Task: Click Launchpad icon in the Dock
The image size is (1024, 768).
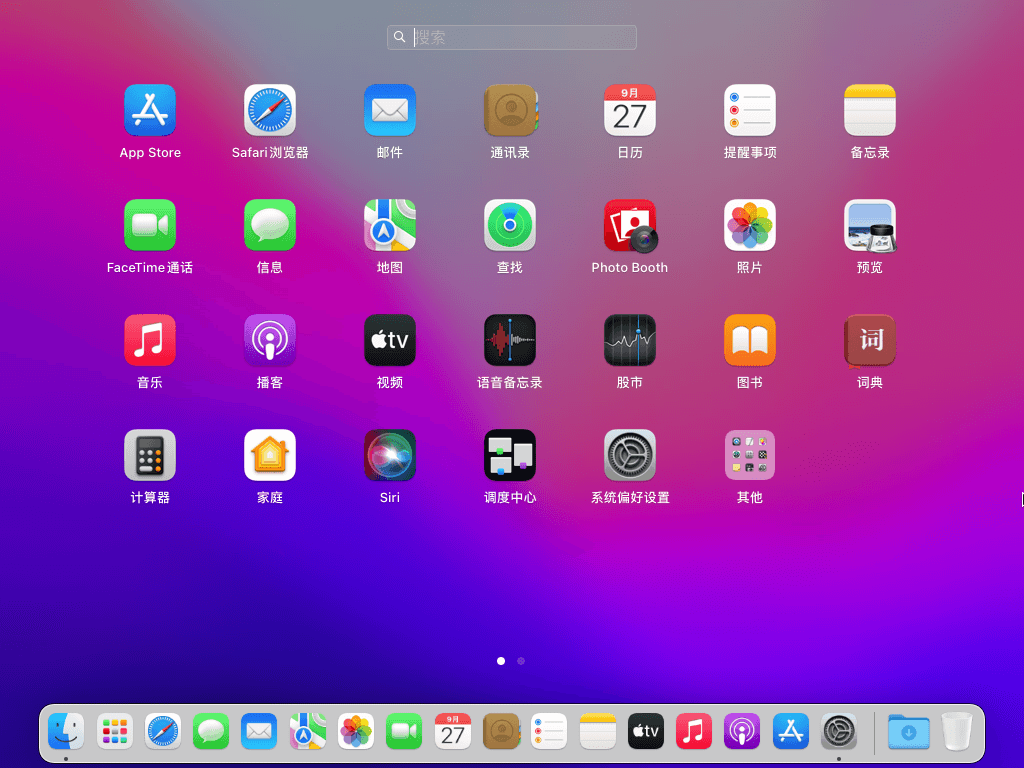Action: (114, 731)
